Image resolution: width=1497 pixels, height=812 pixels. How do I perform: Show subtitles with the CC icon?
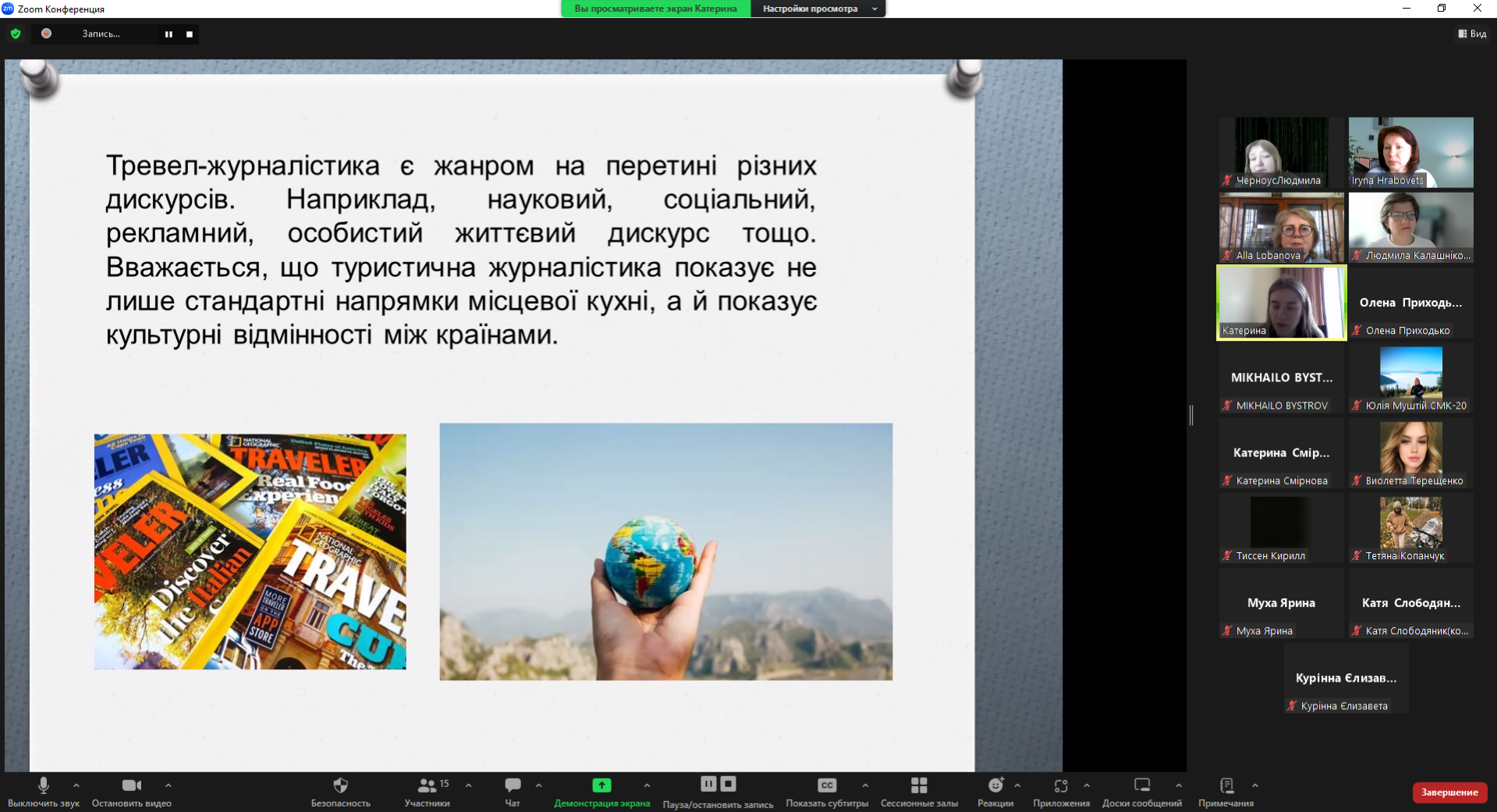click(827, 785)
